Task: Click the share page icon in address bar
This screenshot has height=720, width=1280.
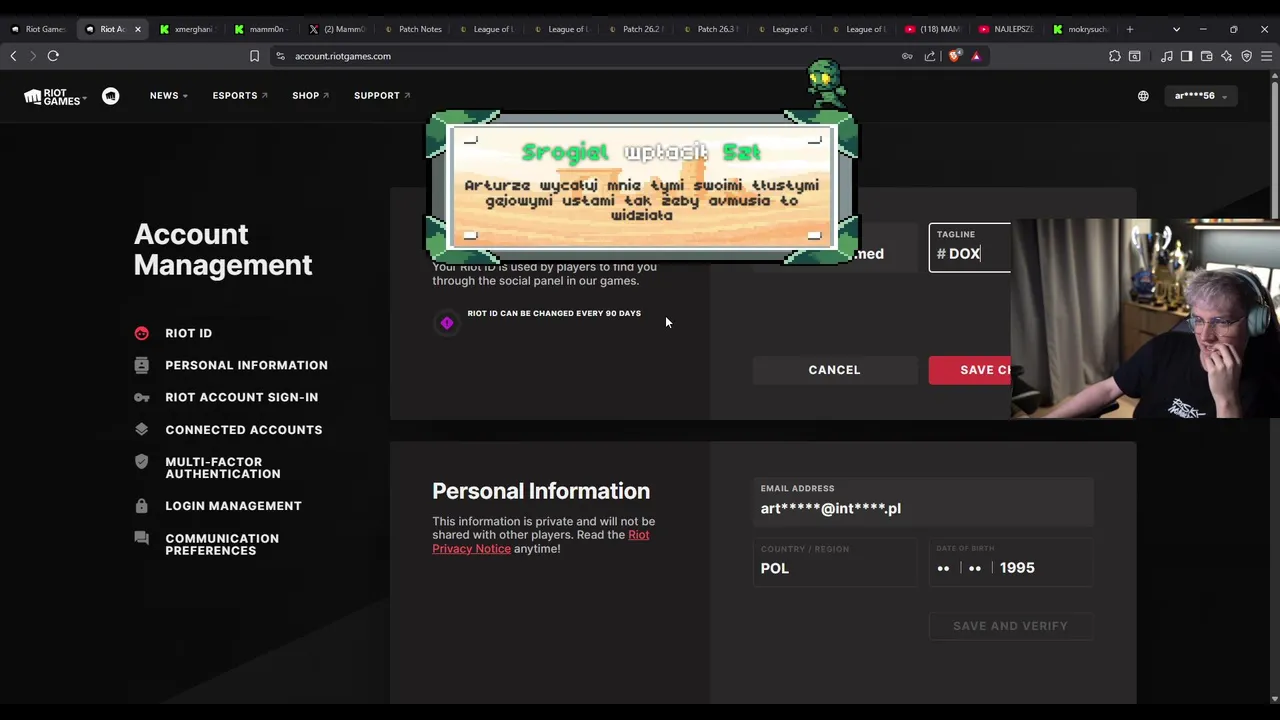Action: [x=930, y=56]
